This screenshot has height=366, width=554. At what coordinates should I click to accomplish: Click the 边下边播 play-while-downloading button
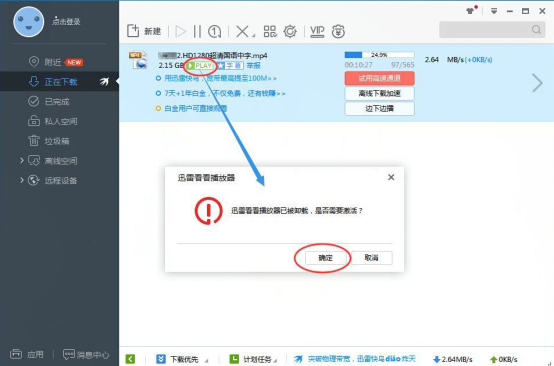[x=379, y=109]
